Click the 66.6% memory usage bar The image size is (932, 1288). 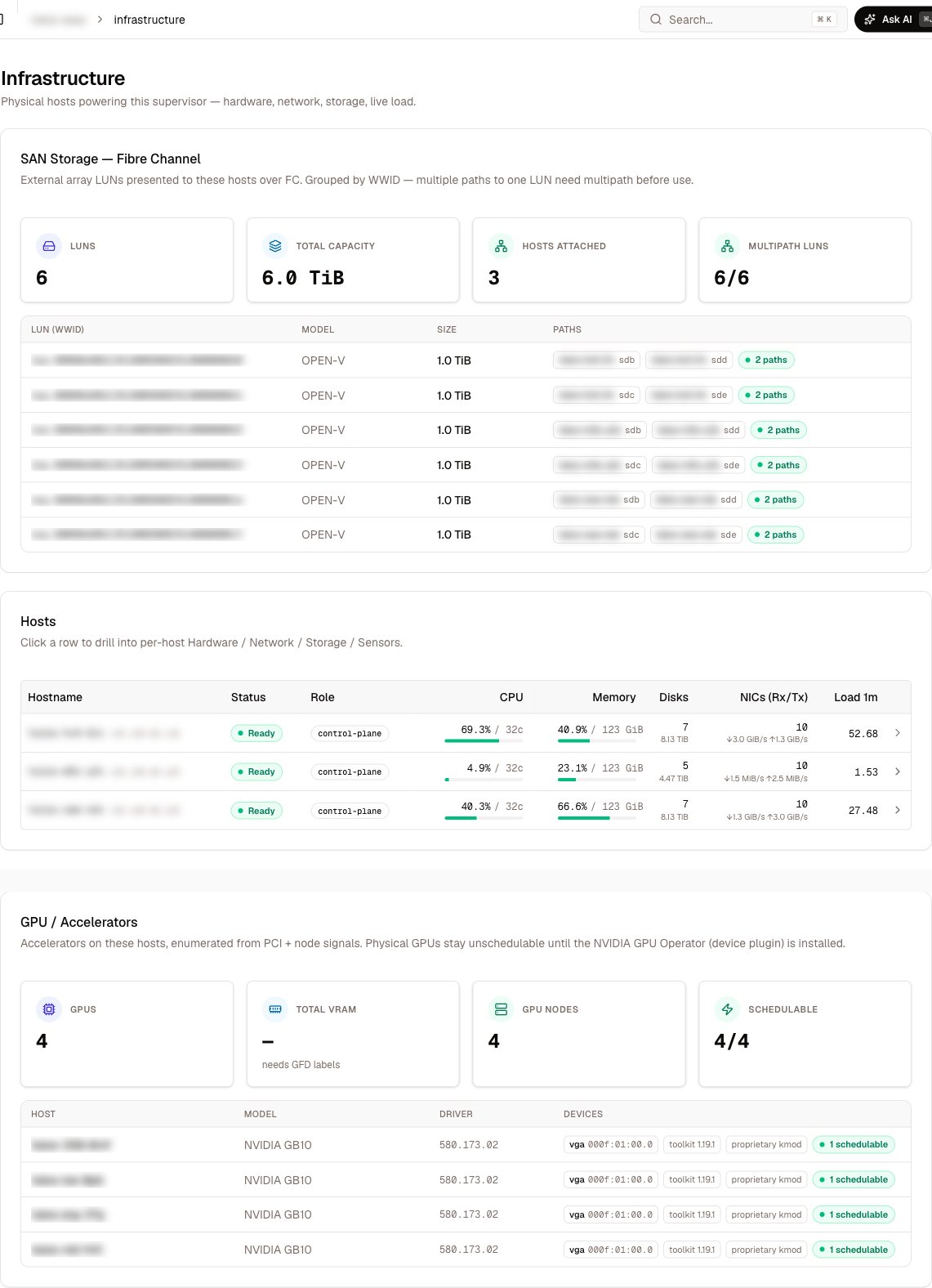[596, 818]
